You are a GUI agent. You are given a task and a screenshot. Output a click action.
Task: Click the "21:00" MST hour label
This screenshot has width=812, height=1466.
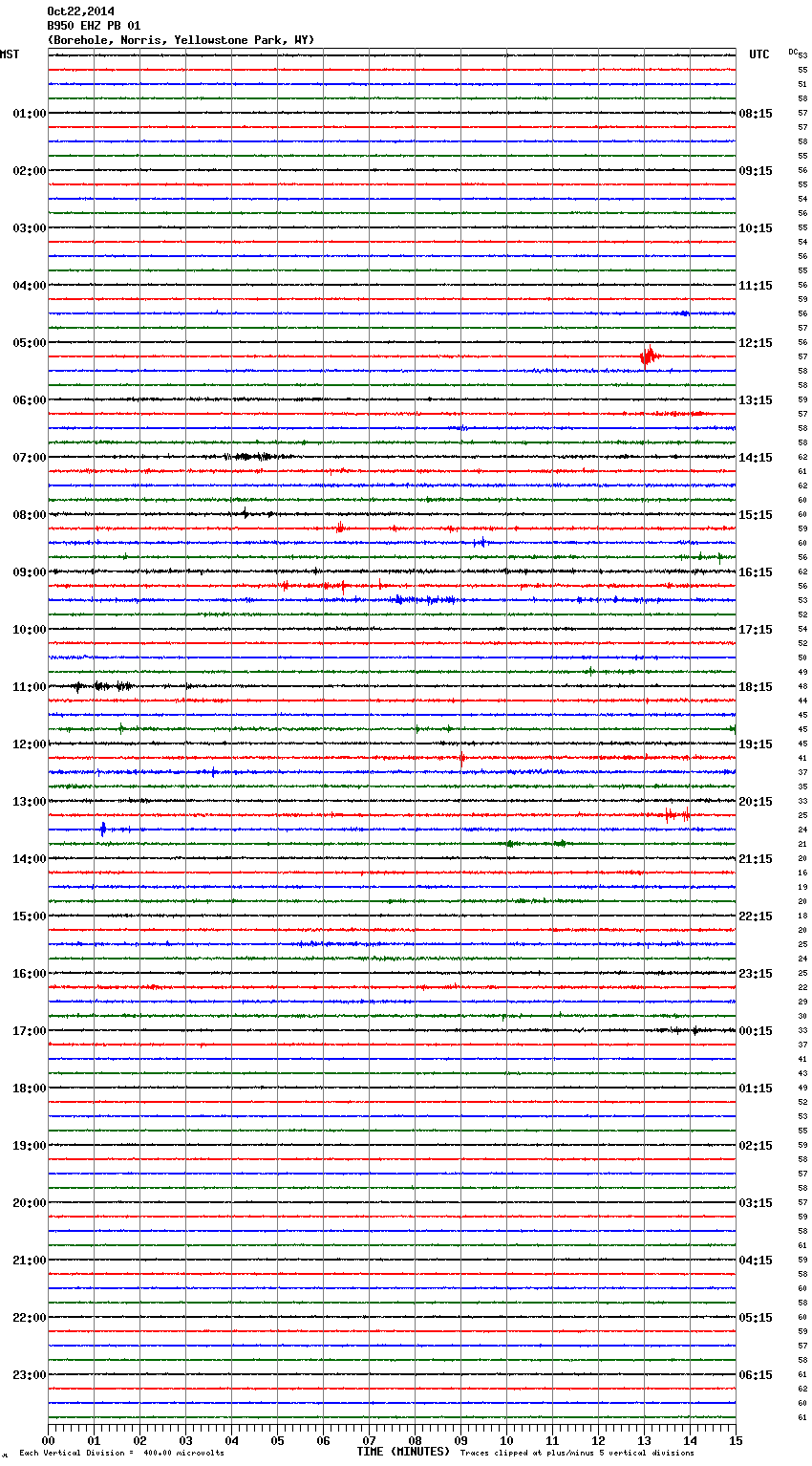[x=29, y=1261]
